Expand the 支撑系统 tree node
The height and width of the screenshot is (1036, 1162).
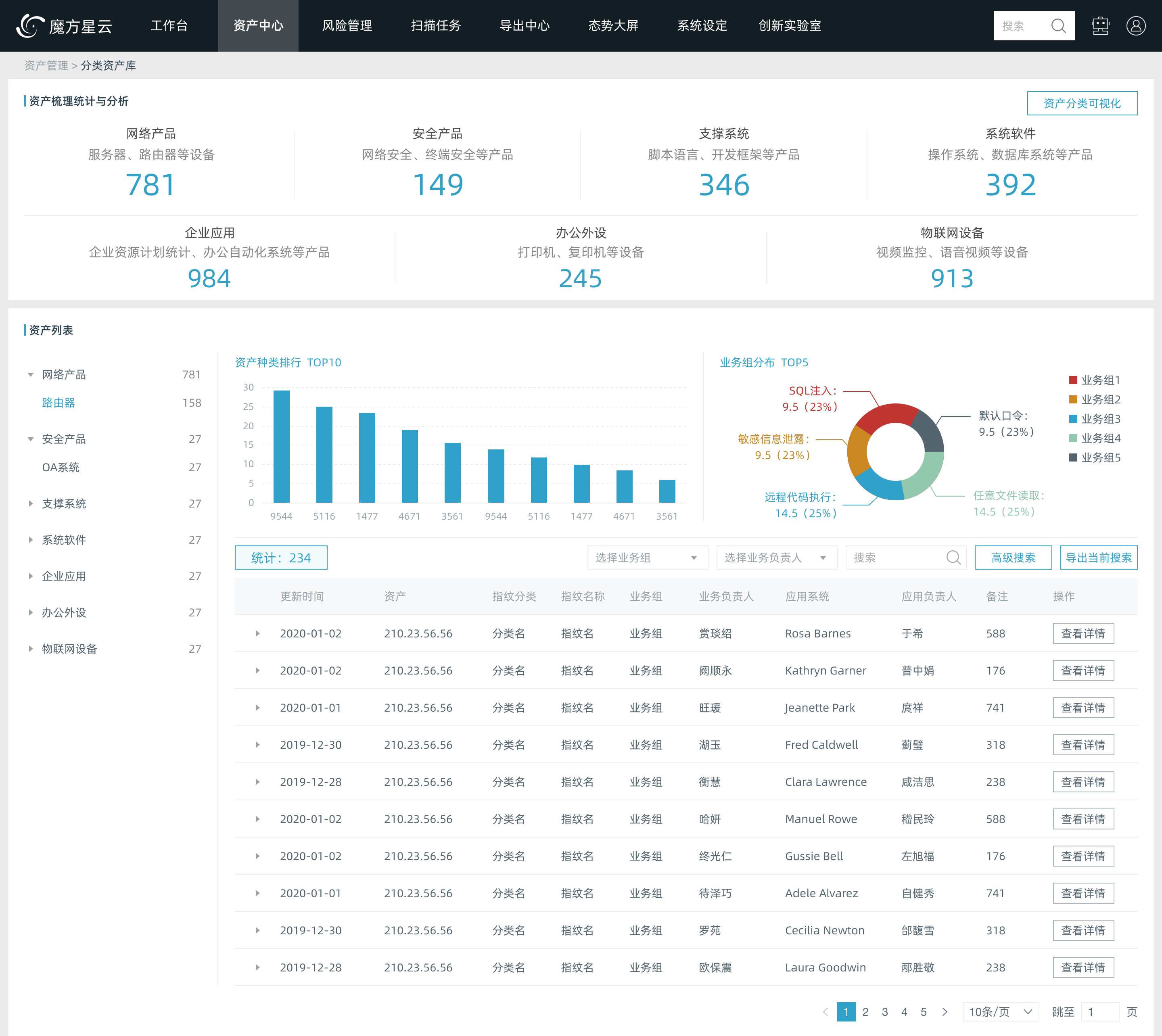coord(31,503)
